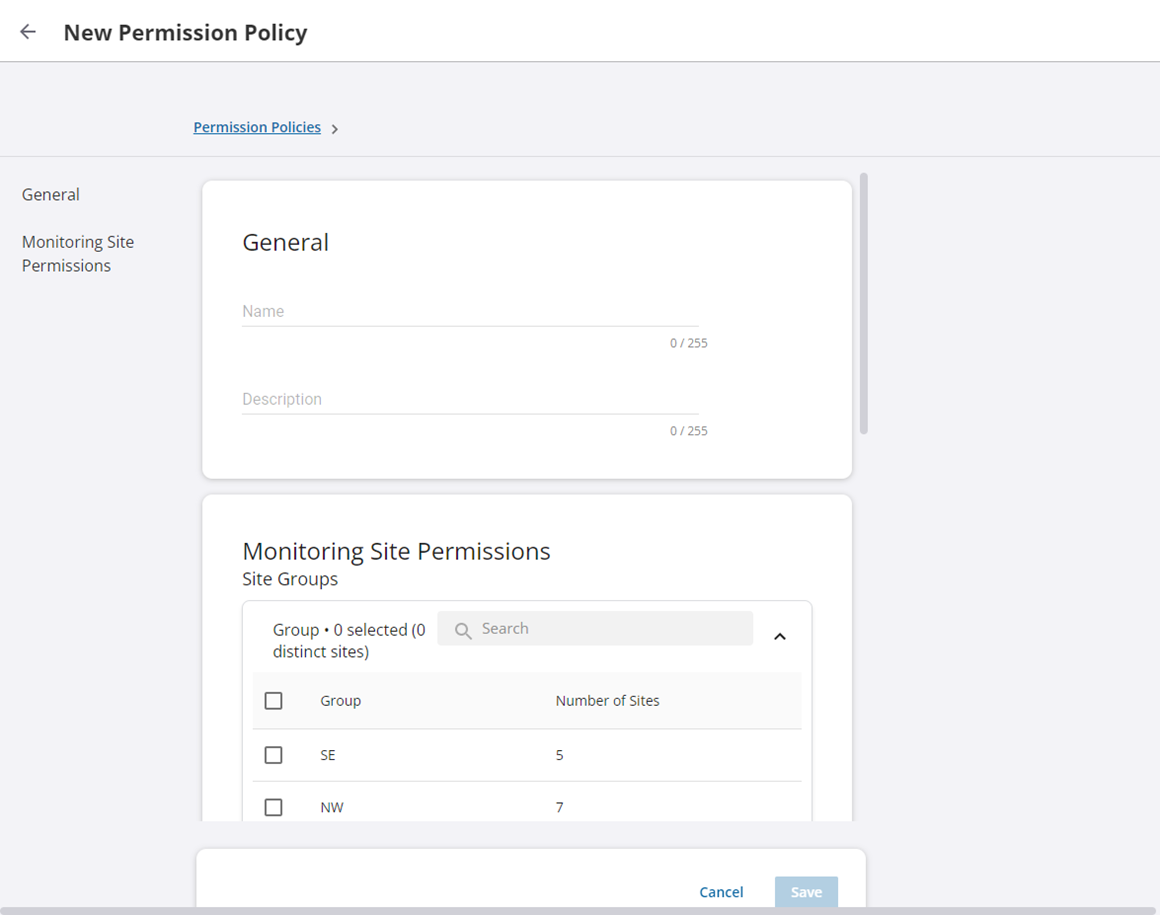Check the SE group checkbox
Viewport: 1160px width, 915px height.
pyautogui.click(x=273, y=755)
